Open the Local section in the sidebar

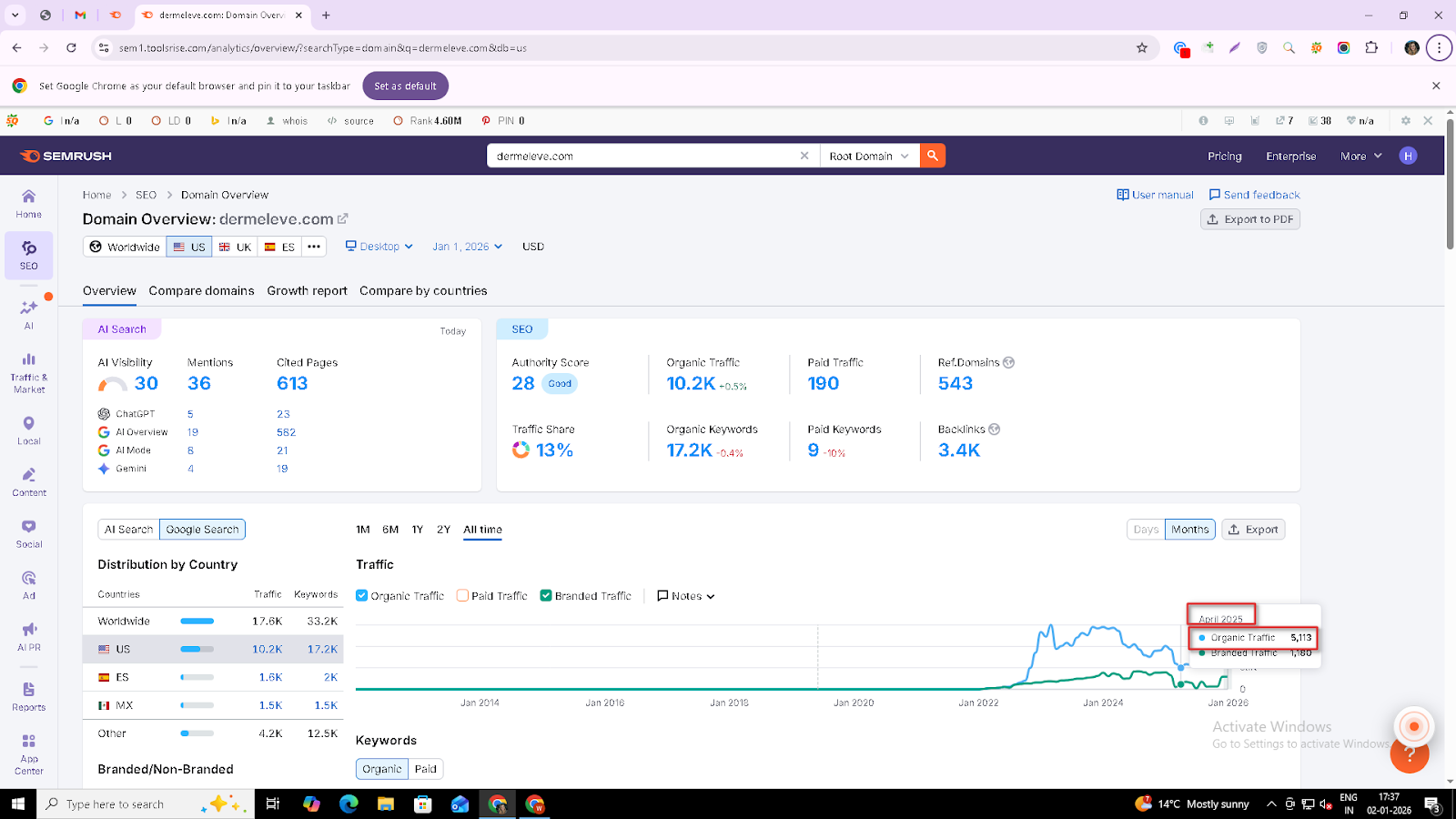(x=28, y=430)
